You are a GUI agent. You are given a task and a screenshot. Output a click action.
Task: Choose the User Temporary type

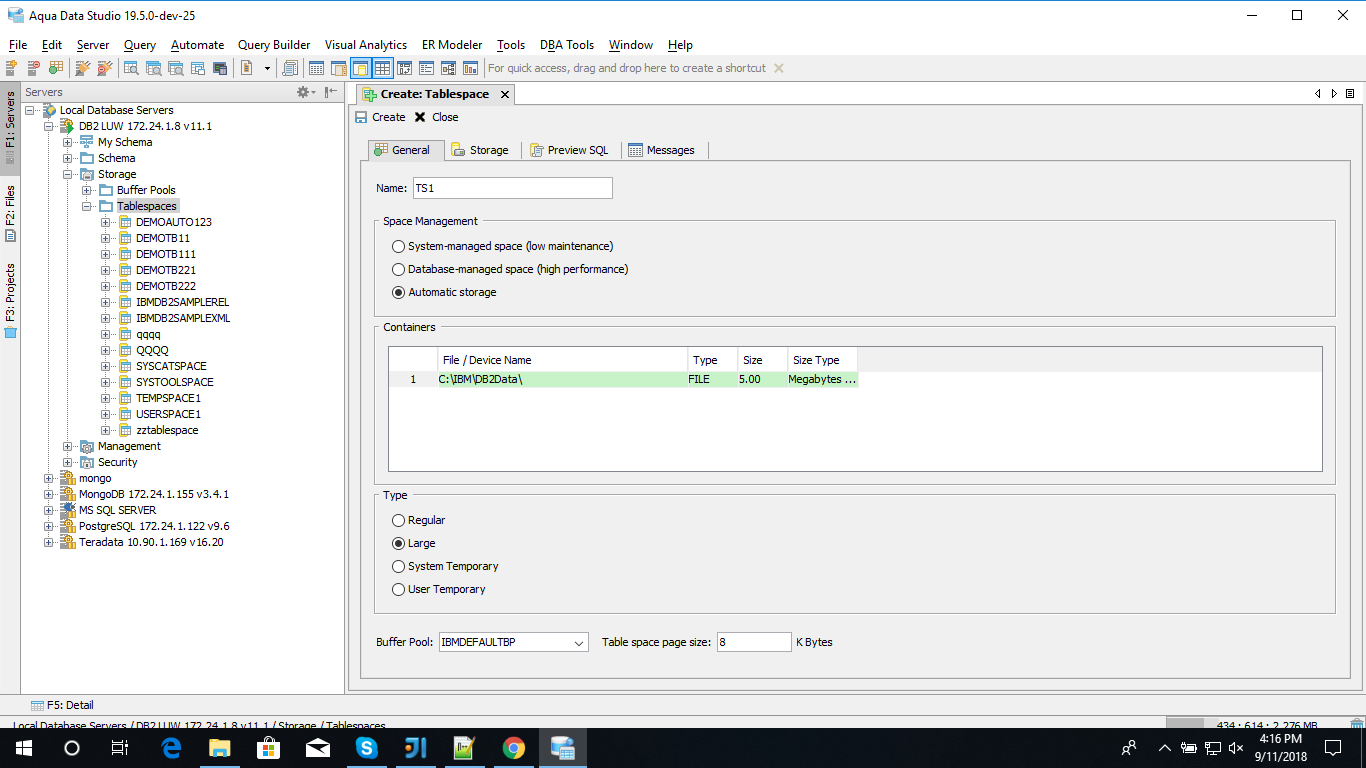(399, 589)
